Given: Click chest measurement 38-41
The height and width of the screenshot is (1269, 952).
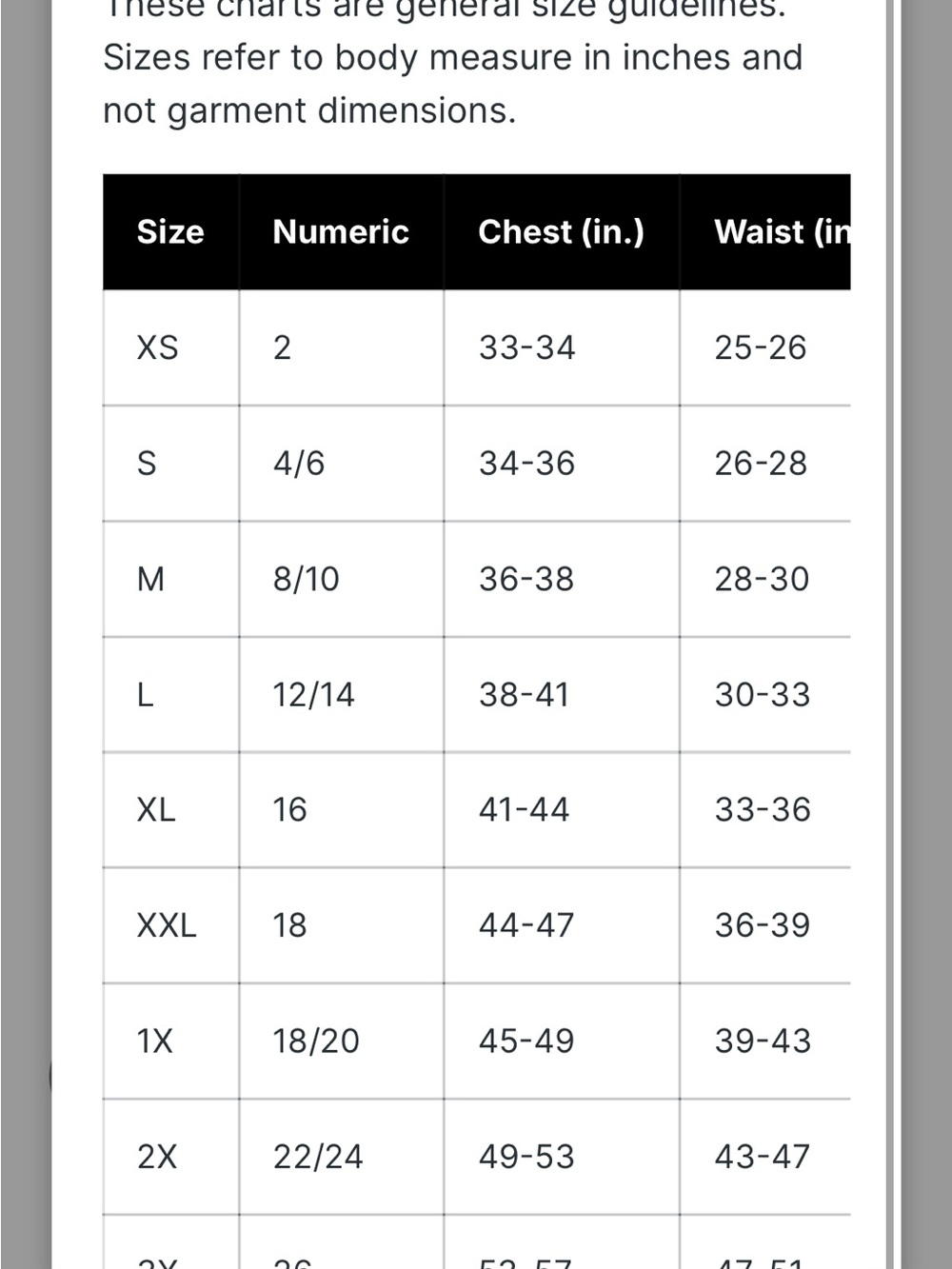Looking at the screenshot, I should [524, 695].
